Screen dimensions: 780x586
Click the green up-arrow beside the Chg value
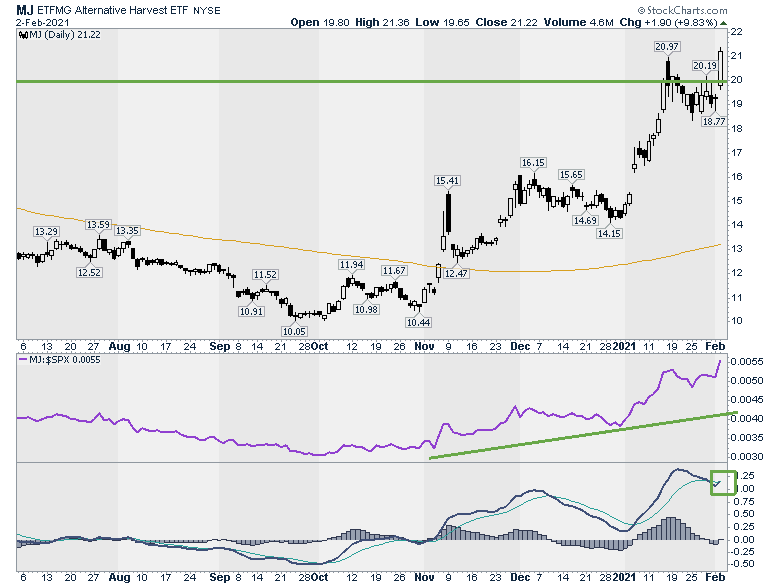coord(723,23)
